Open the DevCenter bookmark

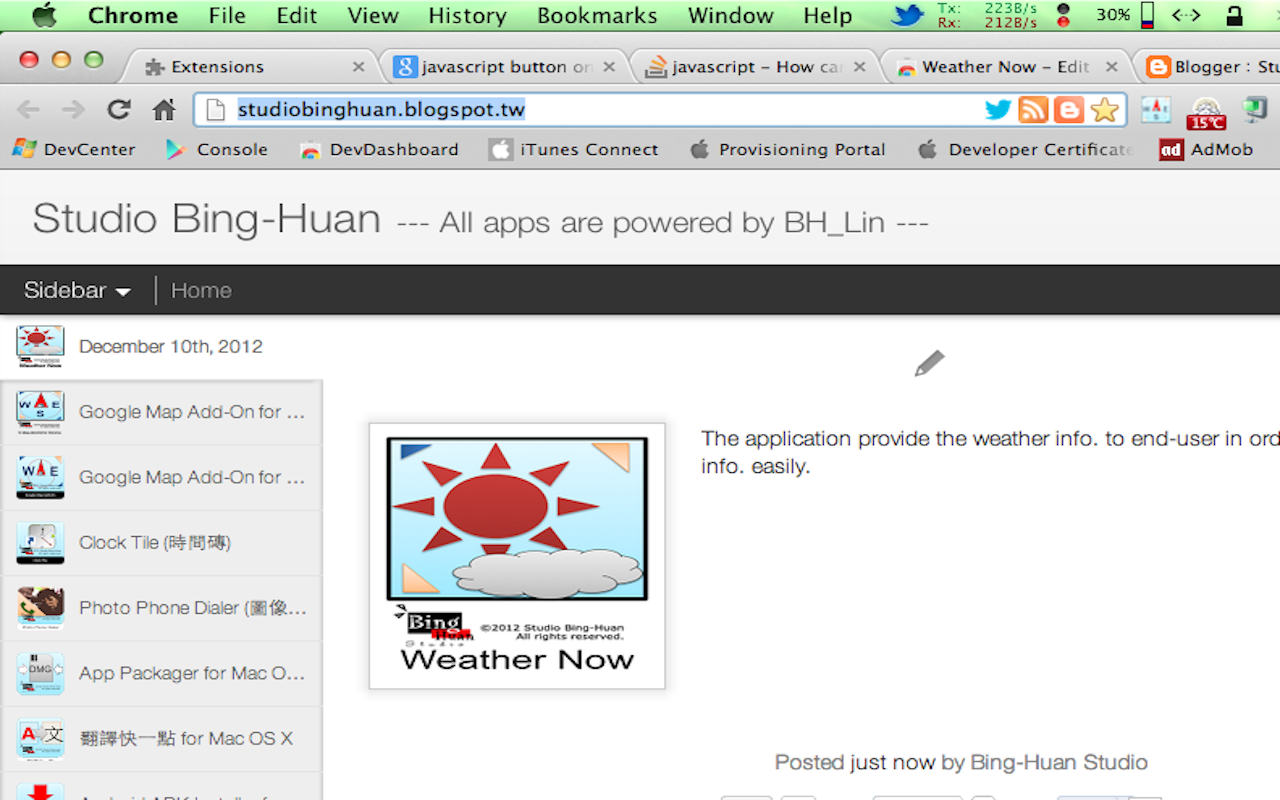(x=73, y=149)
